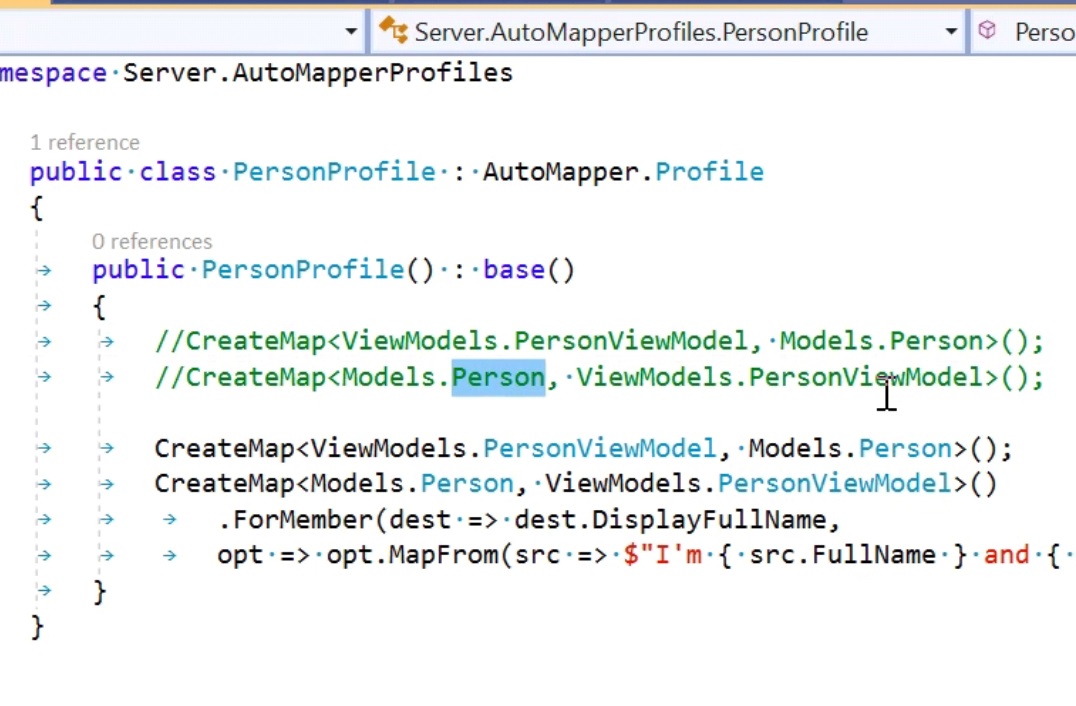
Task: Click the PersonProfile() constructor name
Action: point(303,270)
